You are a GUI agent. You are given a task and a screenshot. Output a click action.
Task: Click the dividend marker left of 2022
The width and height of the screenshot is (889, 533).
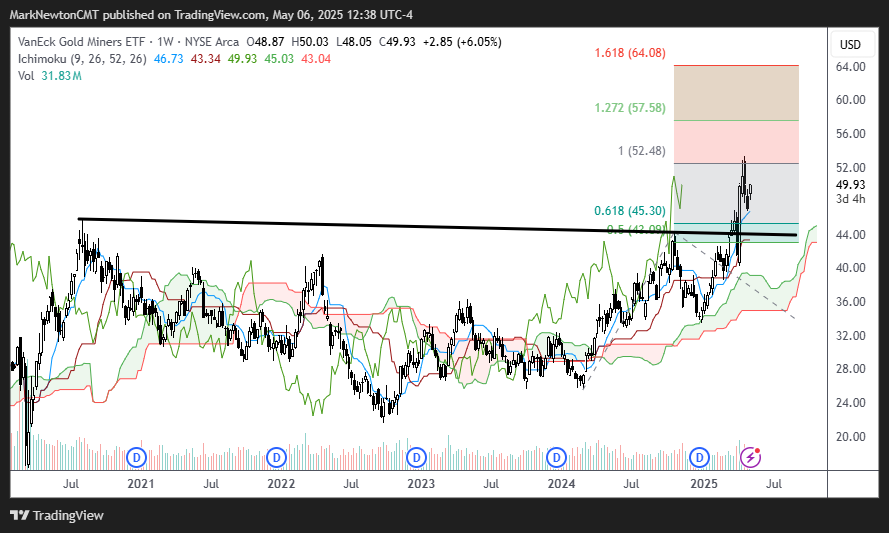click(x=276, y=457)
